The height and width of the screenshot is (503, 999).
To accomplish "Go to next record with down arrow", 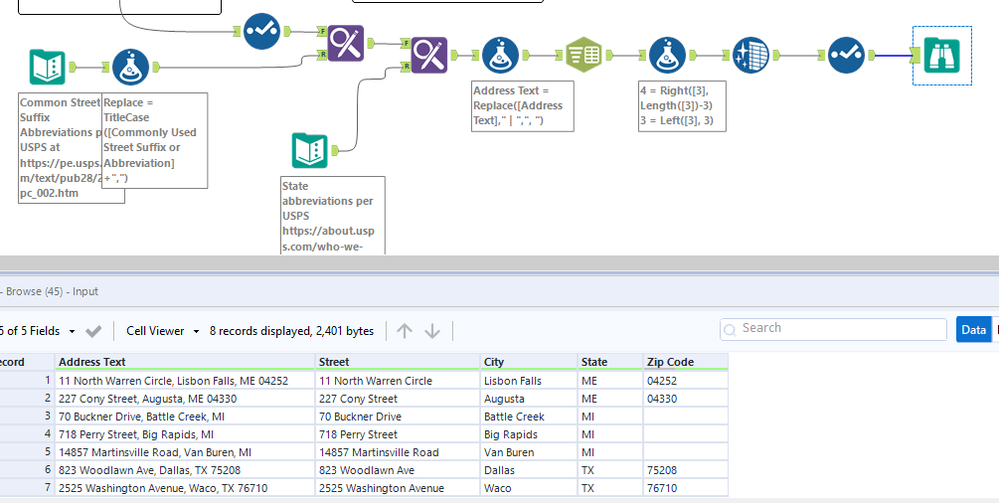I will (x=433, y=331).
